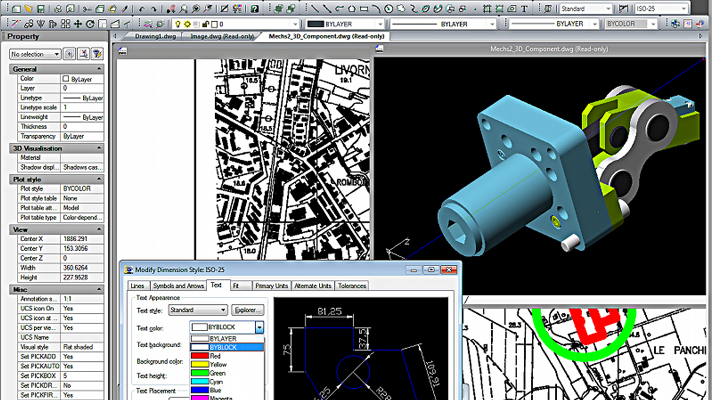Image resolution: width=712 pixels, height=400 pixels.
Task: Click the layer light bulb on/off icon
Action: [x=178, y=22]
